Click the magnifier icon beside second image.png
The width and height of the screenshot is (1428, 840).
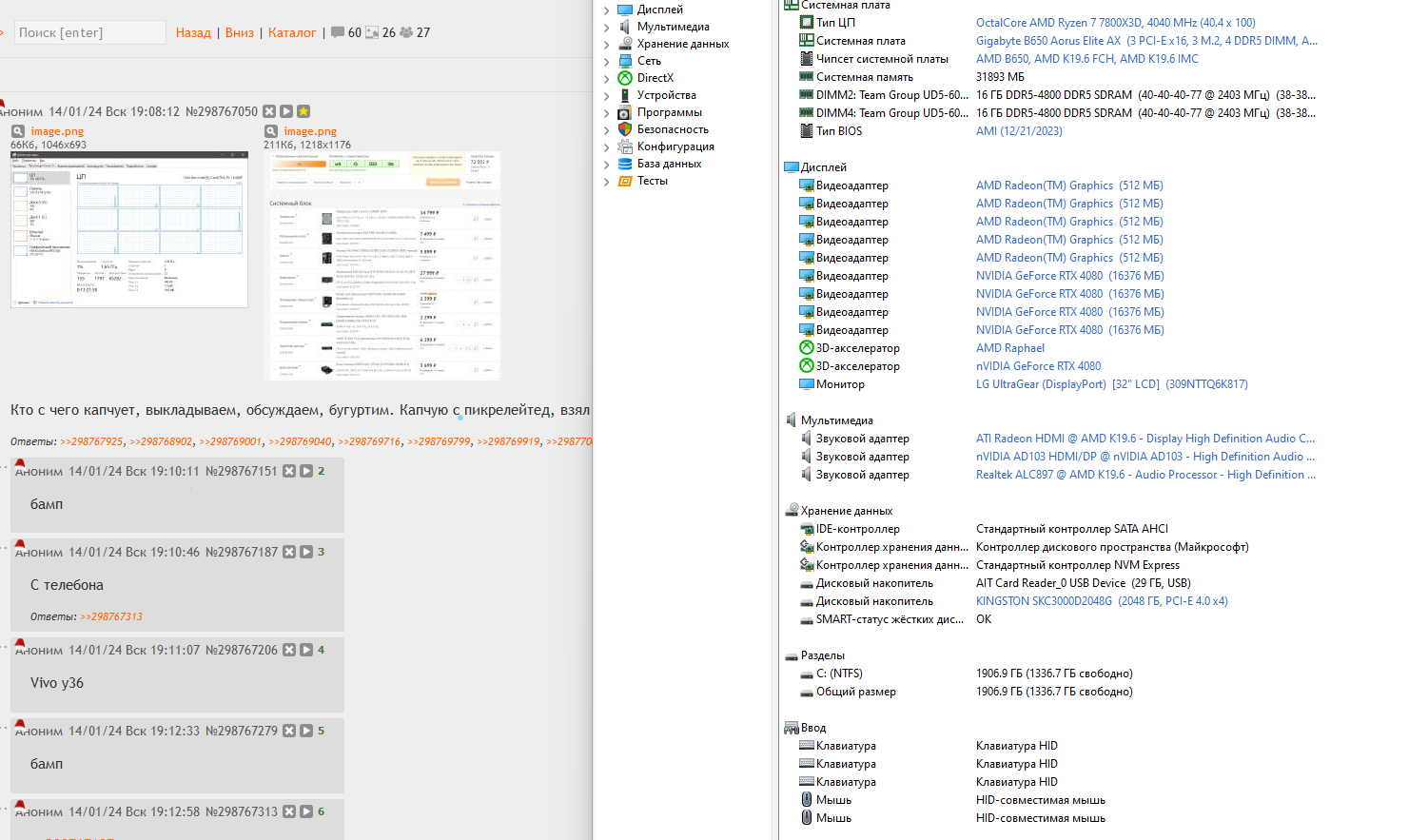[x=271, y=131]
